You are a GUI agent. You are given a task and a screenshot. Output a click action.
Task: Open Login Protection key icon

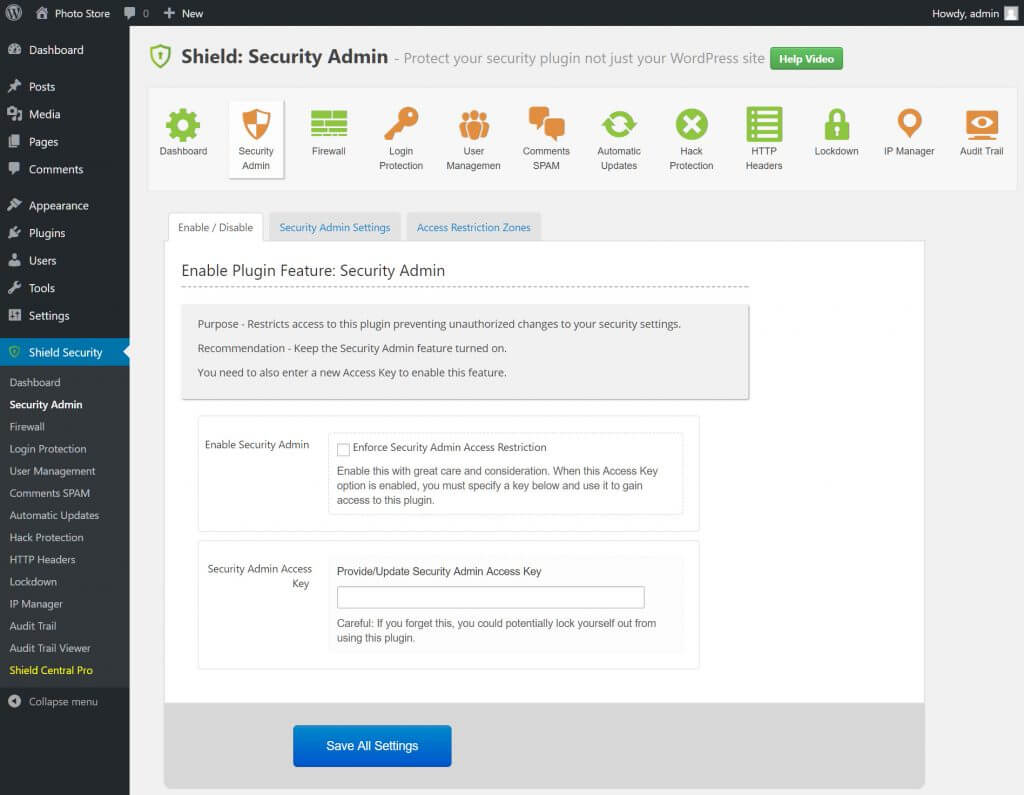click(401, 123)
